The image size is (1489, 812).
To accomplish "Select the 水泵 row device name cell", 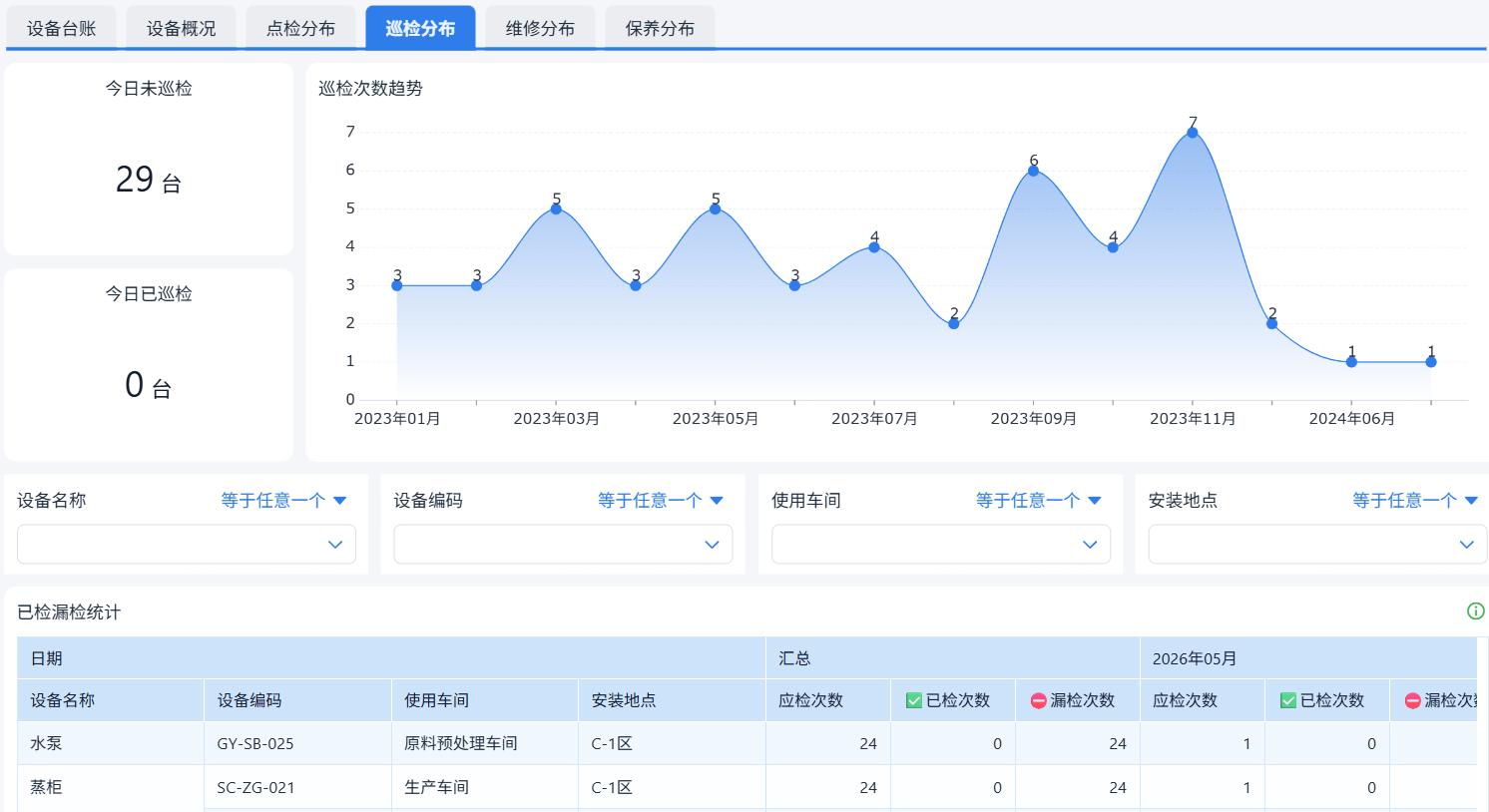I will pos(111,743).
